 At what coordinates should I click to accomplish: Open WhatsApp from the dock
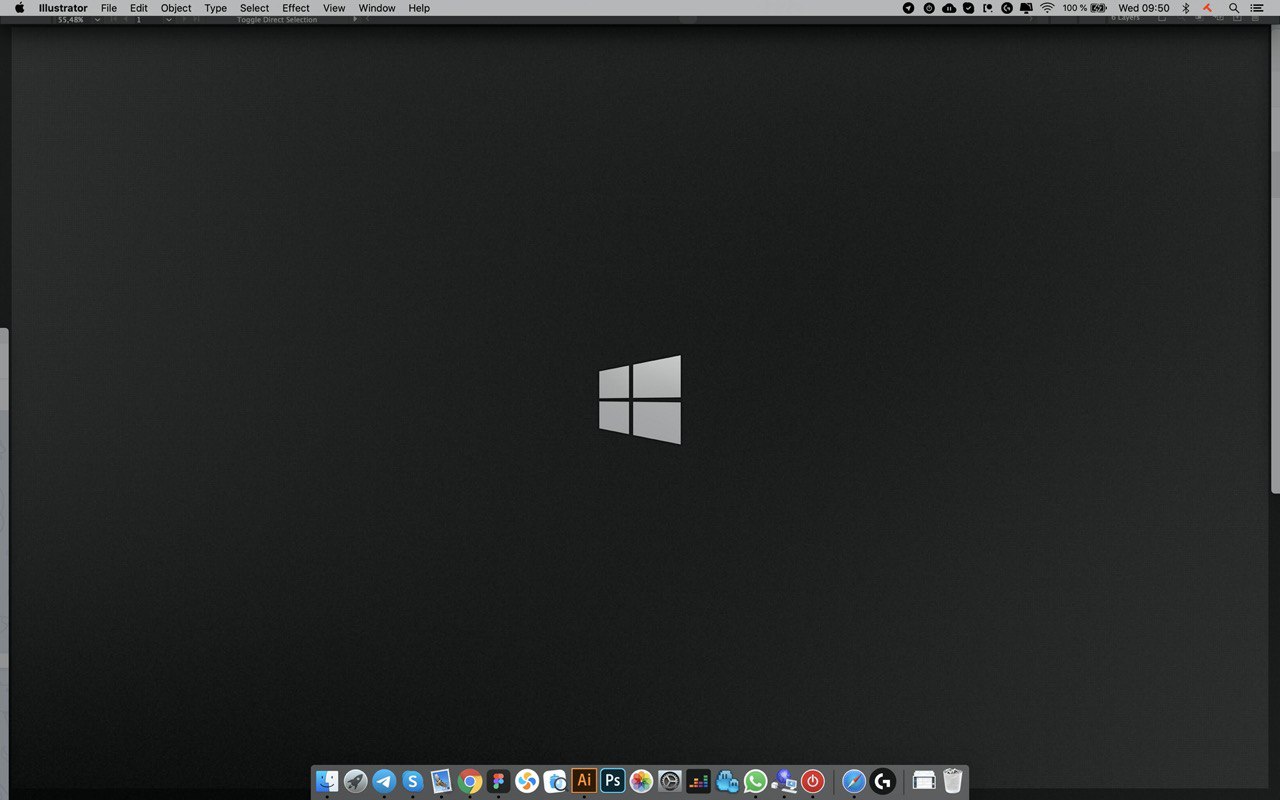pos(755,781)
